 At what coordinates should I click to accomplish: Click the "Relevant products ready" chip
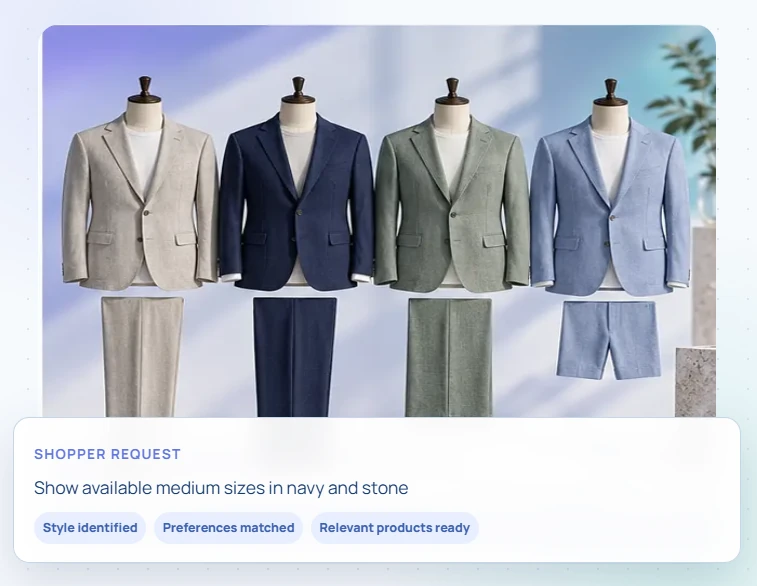tap(394, 528)
